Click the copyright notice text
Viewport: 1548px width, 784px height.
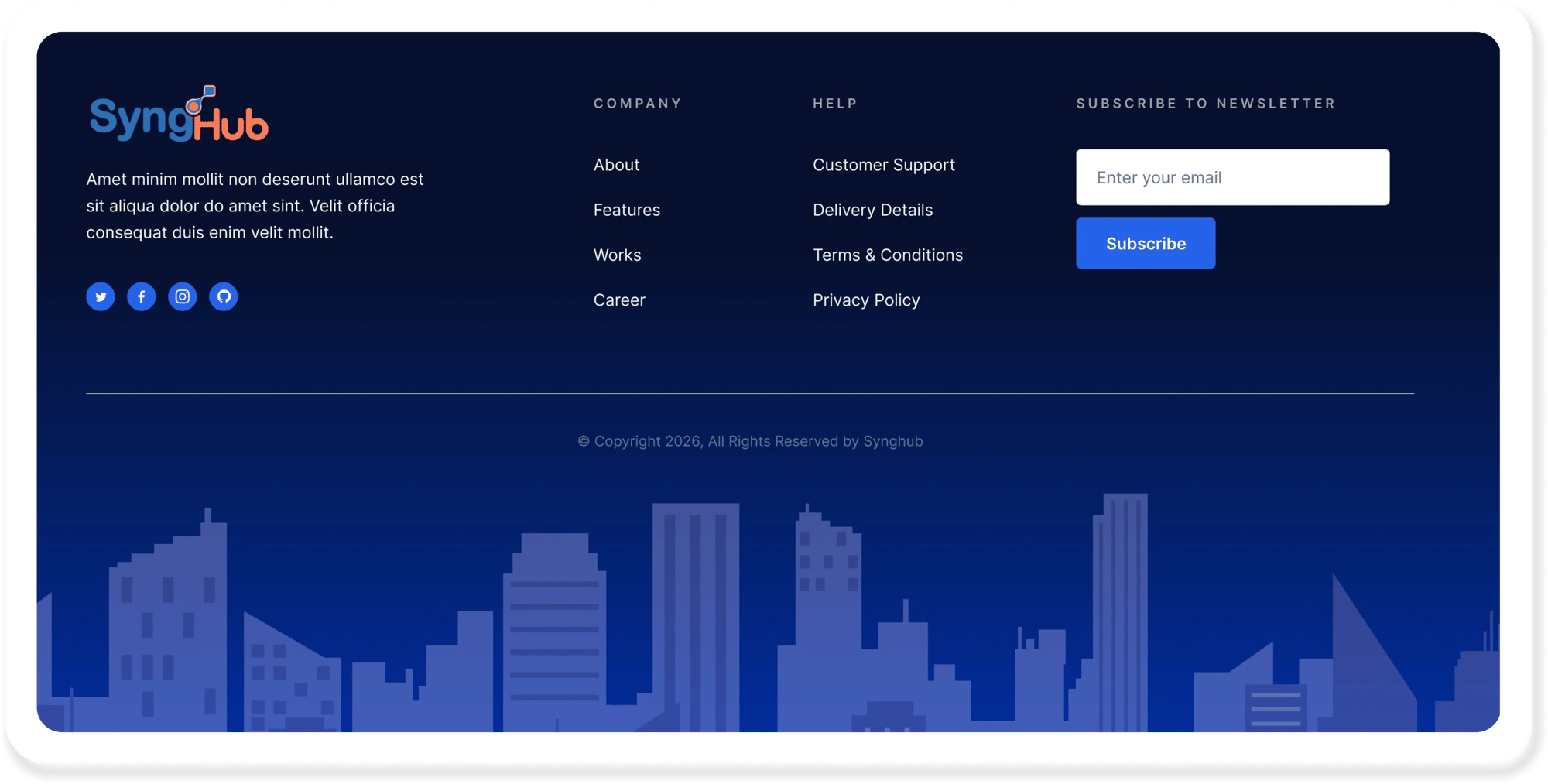pyautogui.click(x=750, y=441)
